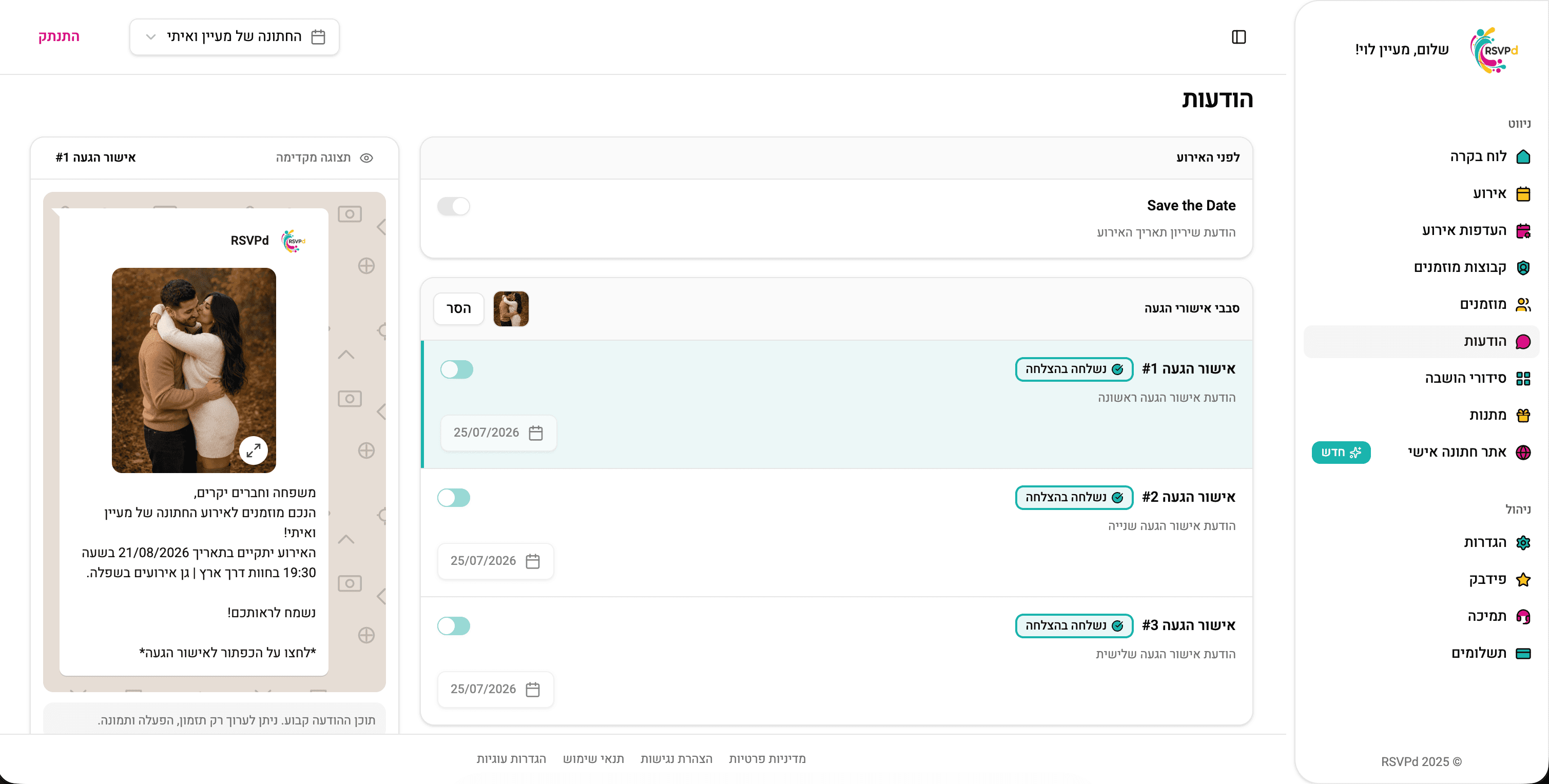
Task: Click the התנתק logout link
Action: click(59, 36)
